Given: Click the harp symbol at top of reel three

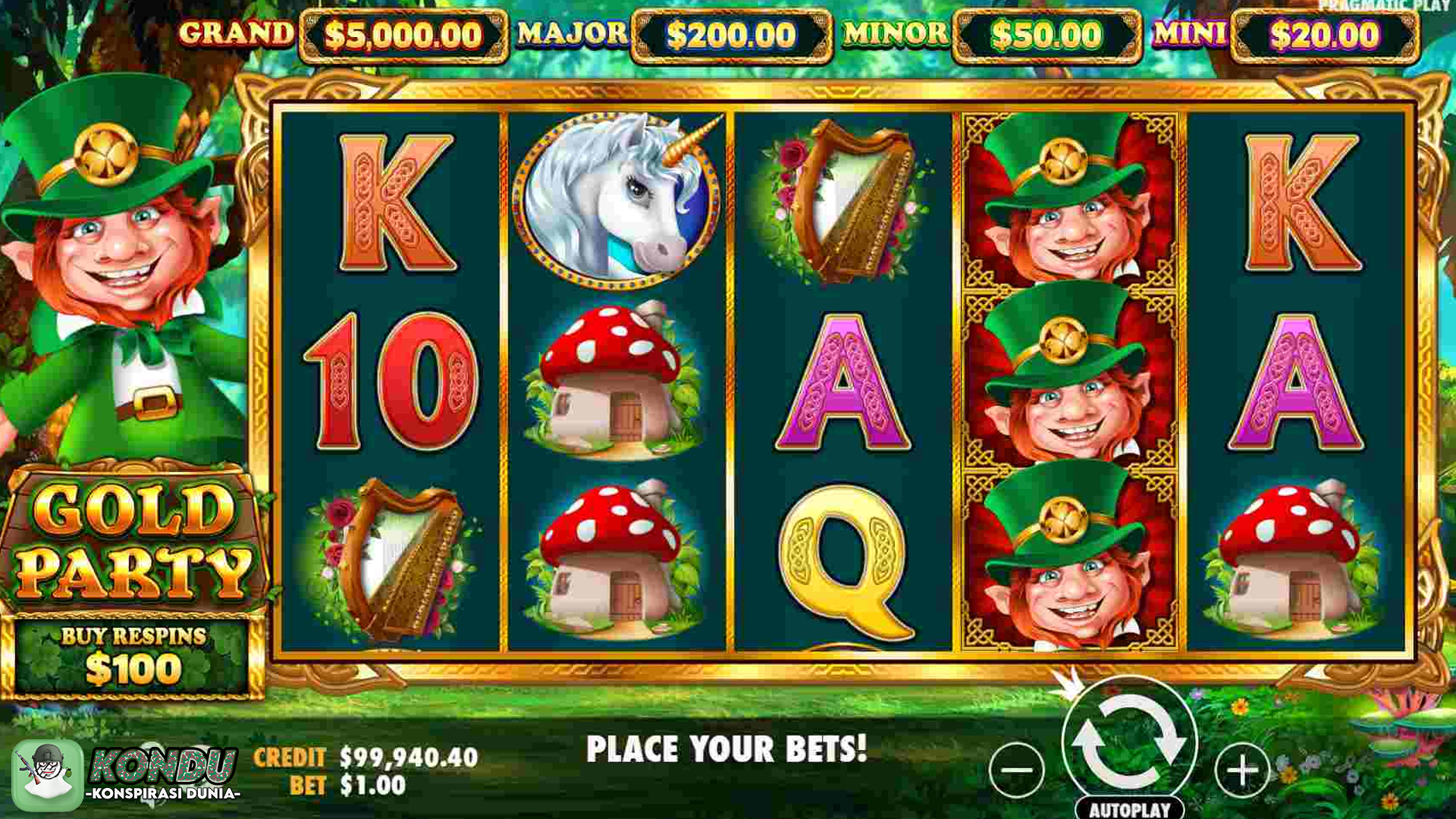Looking at the screenshot, I should tap(843, 201).
